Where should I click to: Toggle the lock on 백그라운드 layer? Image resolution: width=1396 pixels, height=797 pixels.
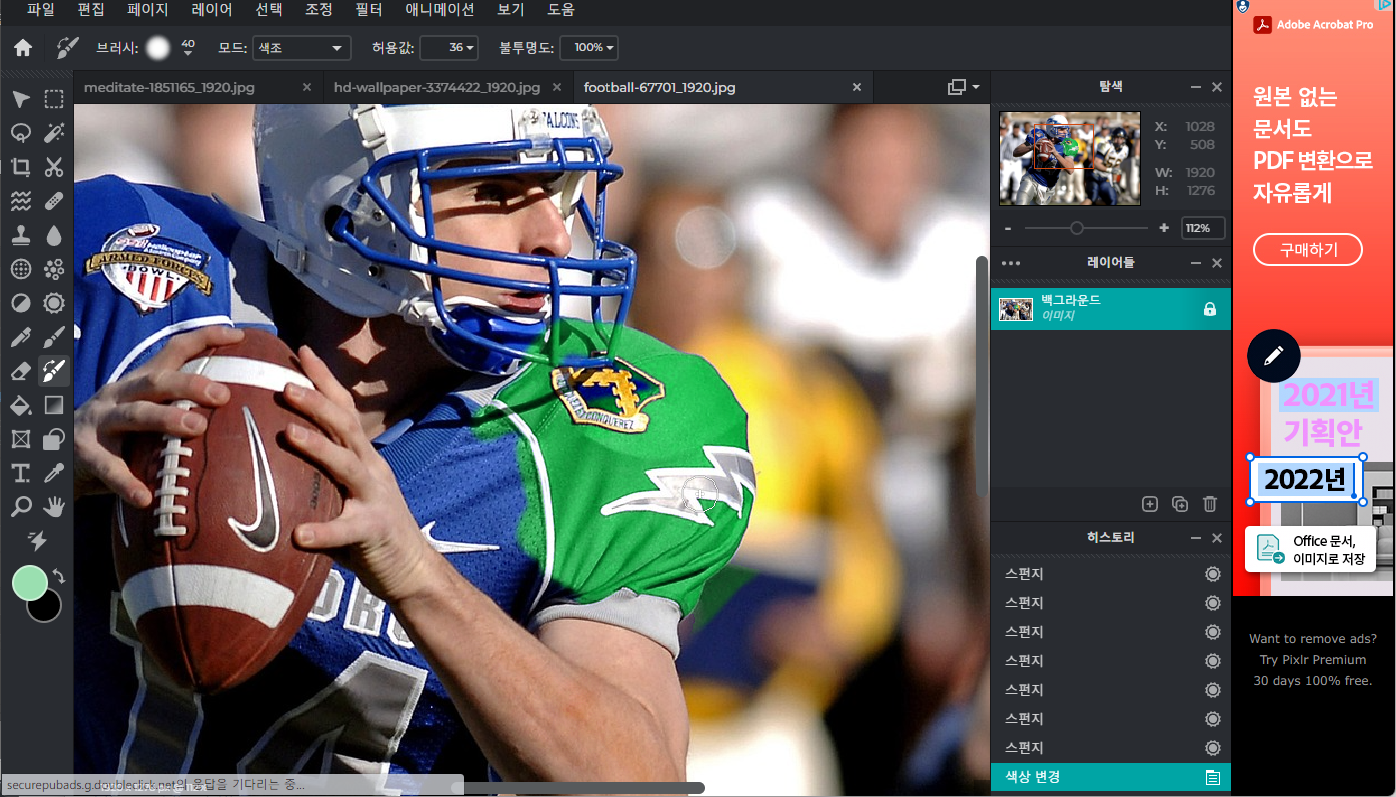(1209, 309)
